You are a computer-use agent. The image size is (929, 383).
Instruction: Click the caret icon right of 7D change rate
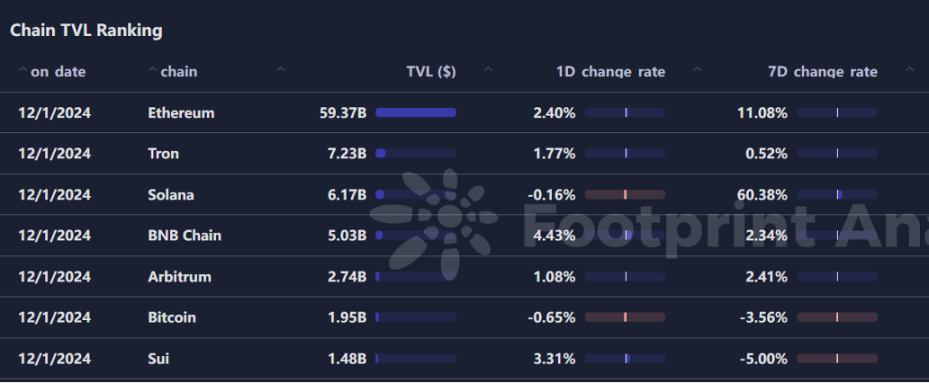click(x=909, y=70)
